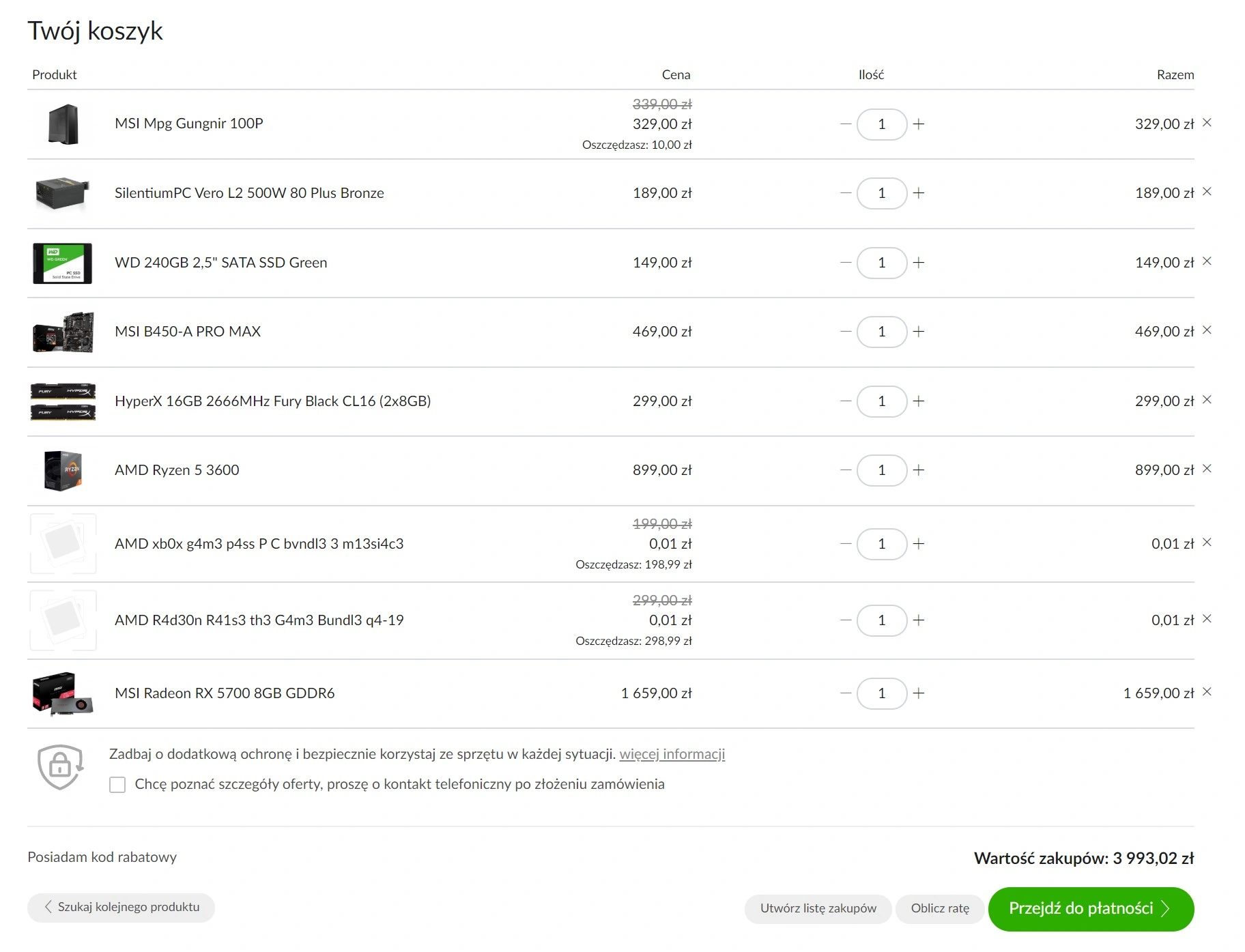This screenshot has width=1245, height=952.
Task: Remove MSI B450-A PRO MAX from cart
Action: click(x=1207, y=330)
